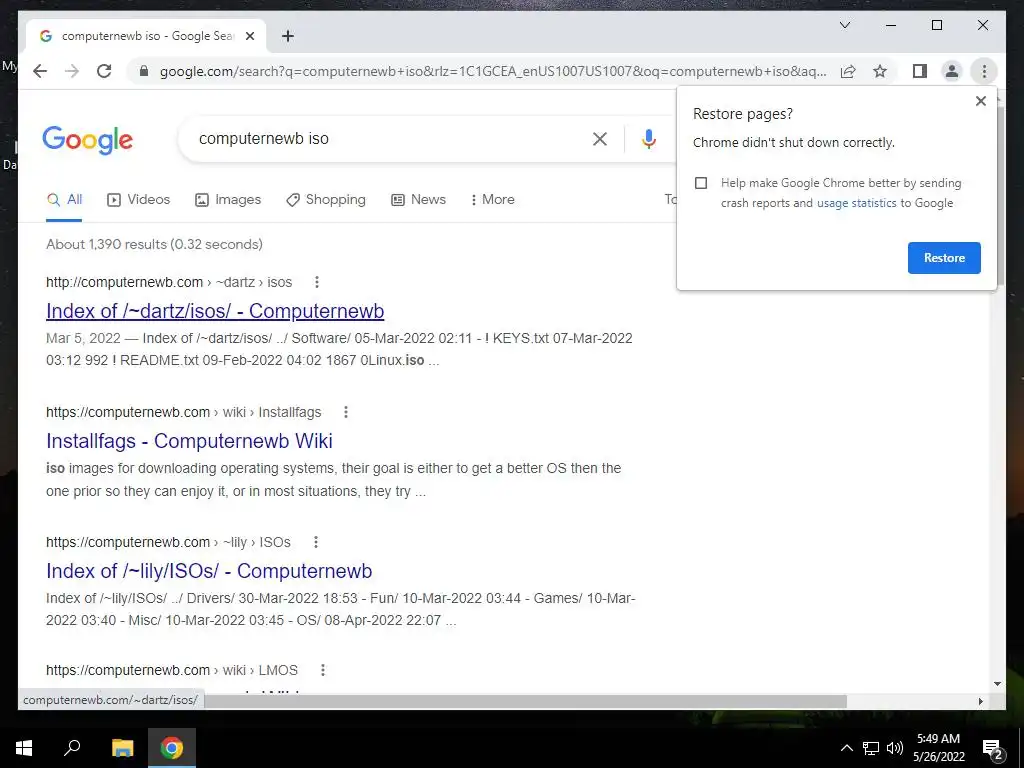Open options for ~dartz isos result
The image size is (1024, 768).
click(x=317, y=282)
